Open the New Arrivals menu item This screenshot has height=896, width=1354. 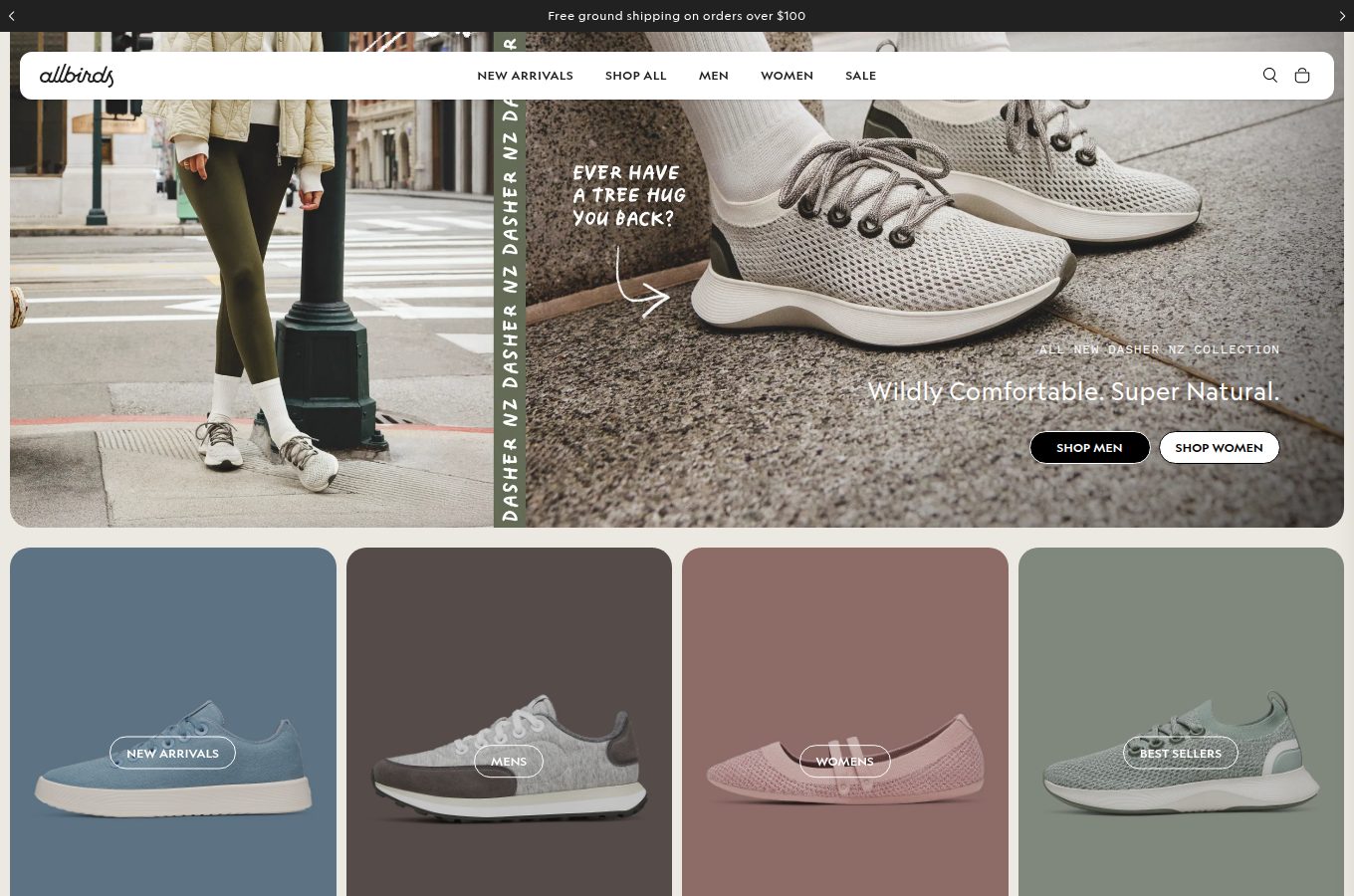[525, 76]
